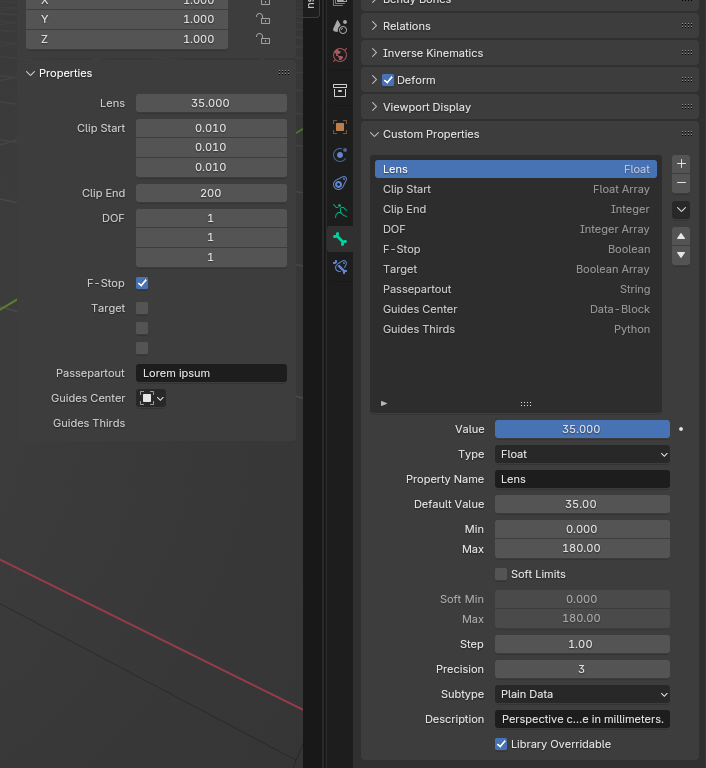Expand the Deform panel
This screenshot has width=706, height=768.
374,80
